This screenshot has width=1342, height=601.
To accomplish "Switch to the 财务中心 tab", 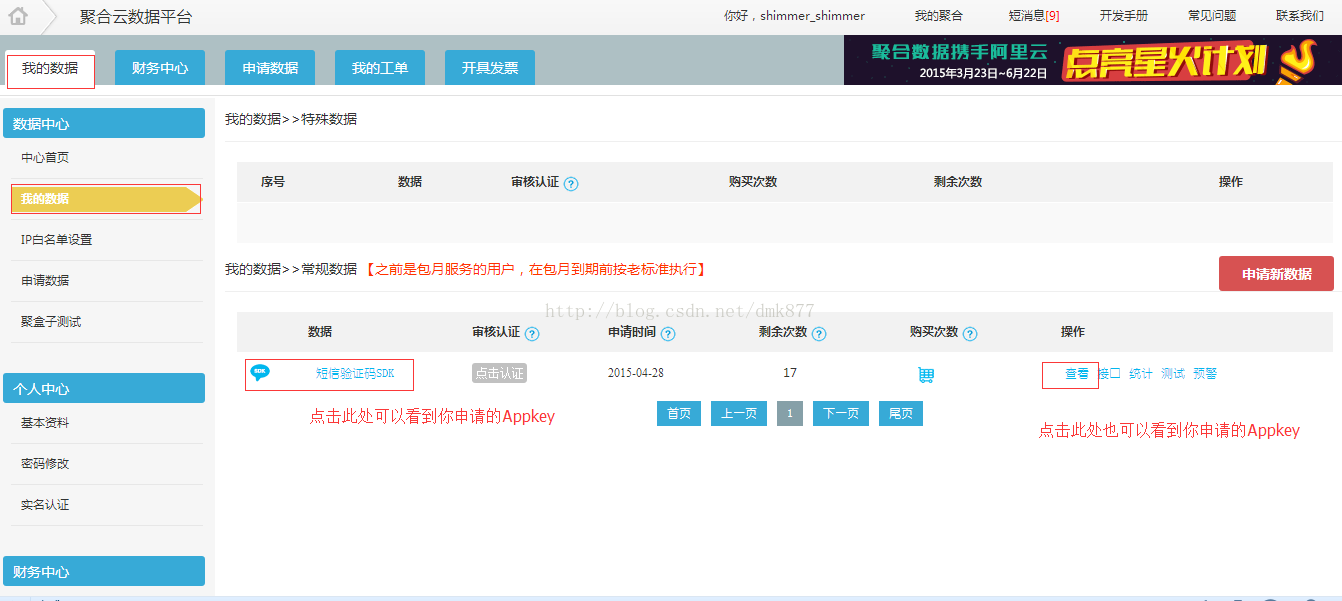I will 160,68.
